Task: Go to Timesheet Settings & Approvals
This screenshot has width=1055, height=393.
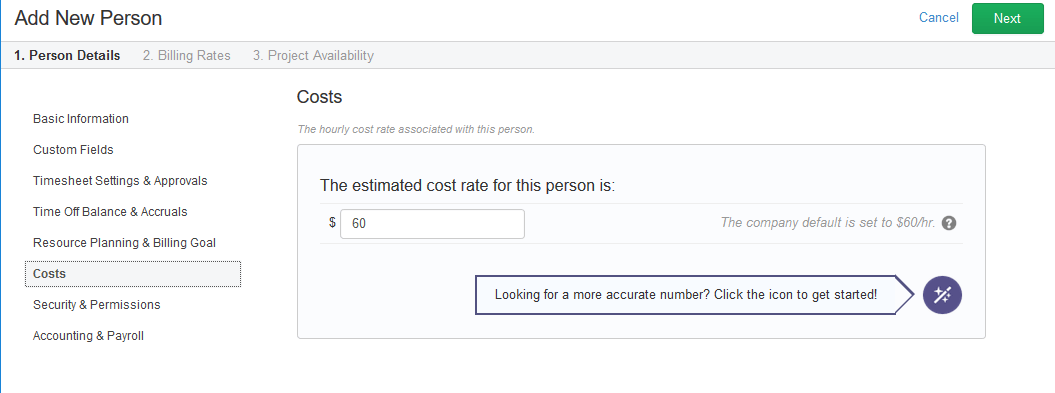Action: (x=120, y=180)
